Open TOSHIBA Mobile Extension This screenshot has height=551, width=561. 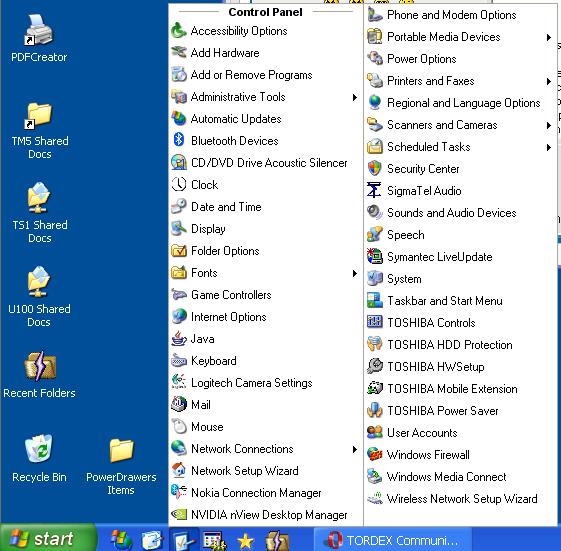(x=460, y=389)
